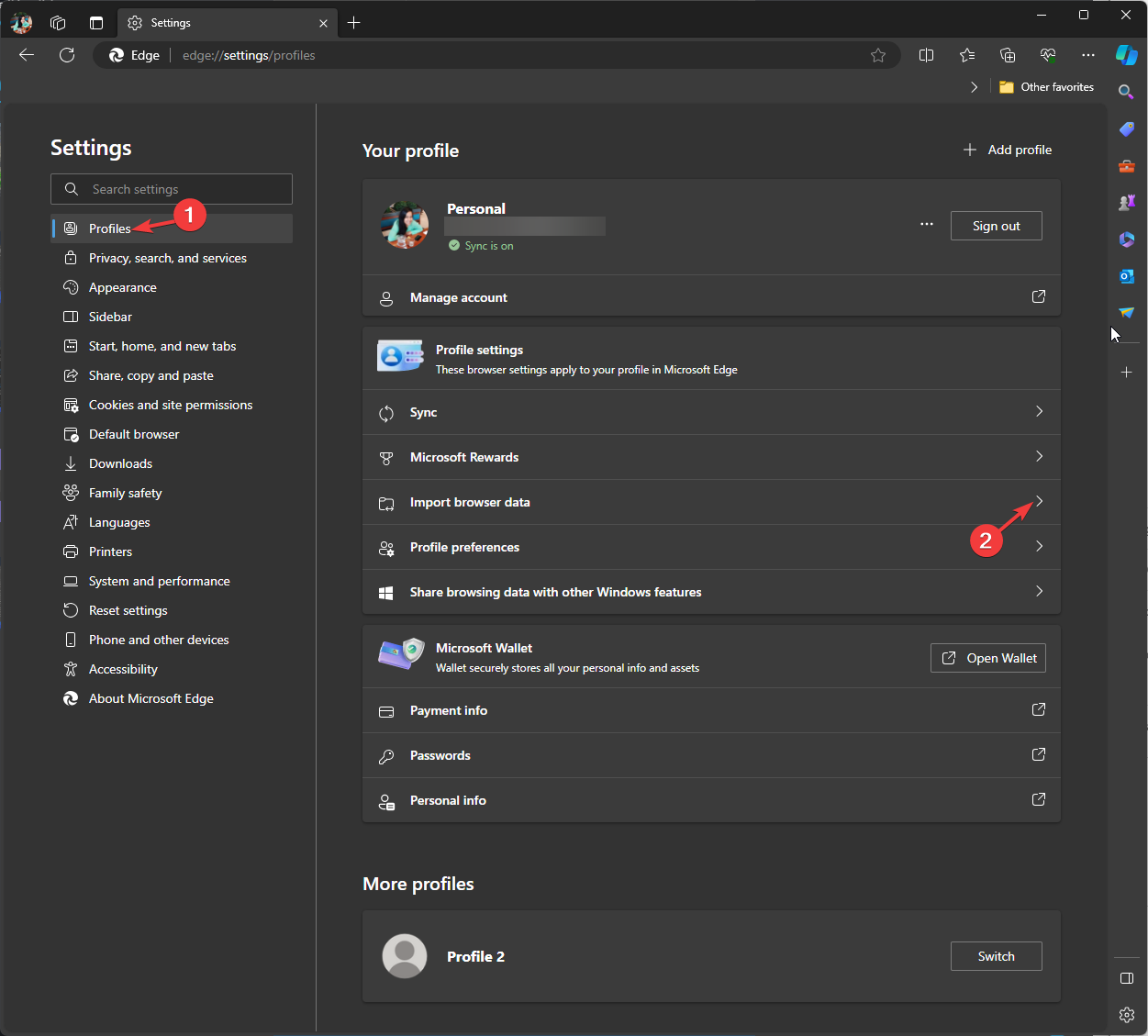This screenshot has height=1036, width=1148.
Task: Click the refresh page icon
Action: [67, 55]
